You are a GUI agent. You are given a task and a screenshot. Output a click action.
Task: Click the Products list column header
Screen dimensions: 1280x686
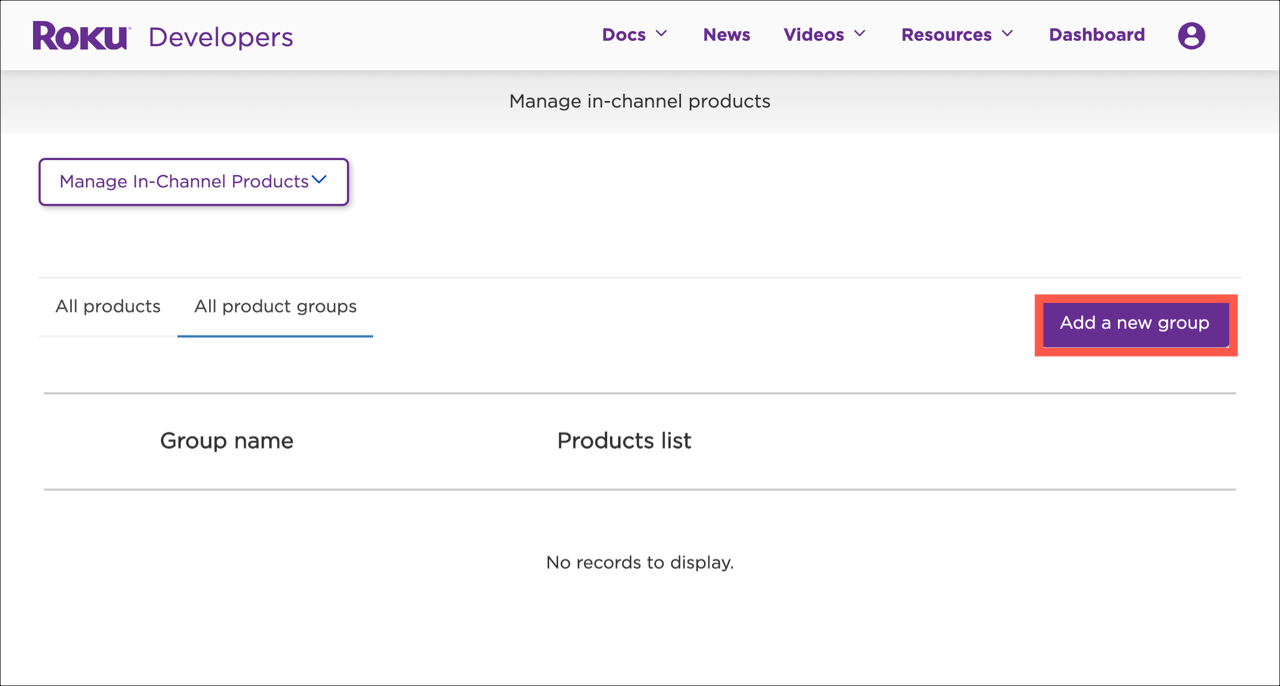click(x=624, y=440)
